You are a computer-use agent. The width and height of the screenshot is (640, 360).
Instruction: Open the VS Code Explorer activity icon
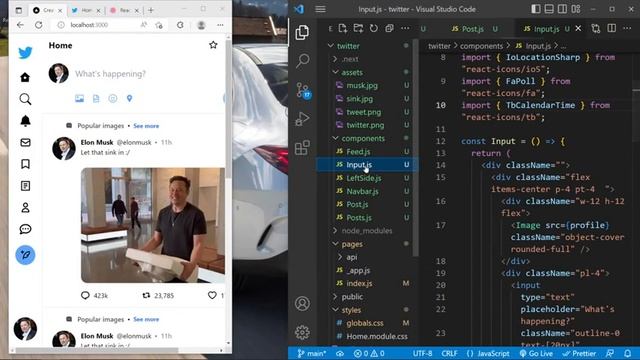coord(302,32)
